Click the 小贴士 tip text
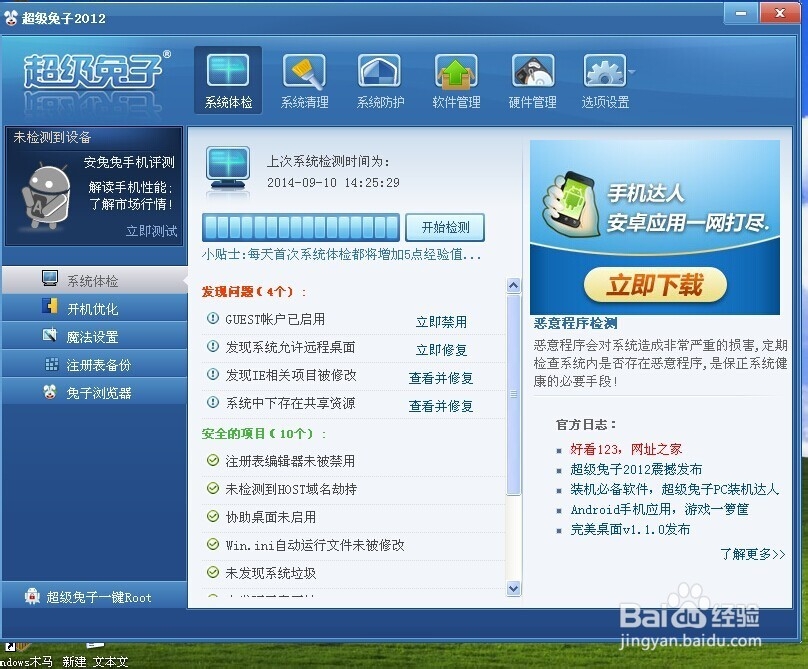The height and width of the screenshot is (669, 808). click(x=342, y=254)
